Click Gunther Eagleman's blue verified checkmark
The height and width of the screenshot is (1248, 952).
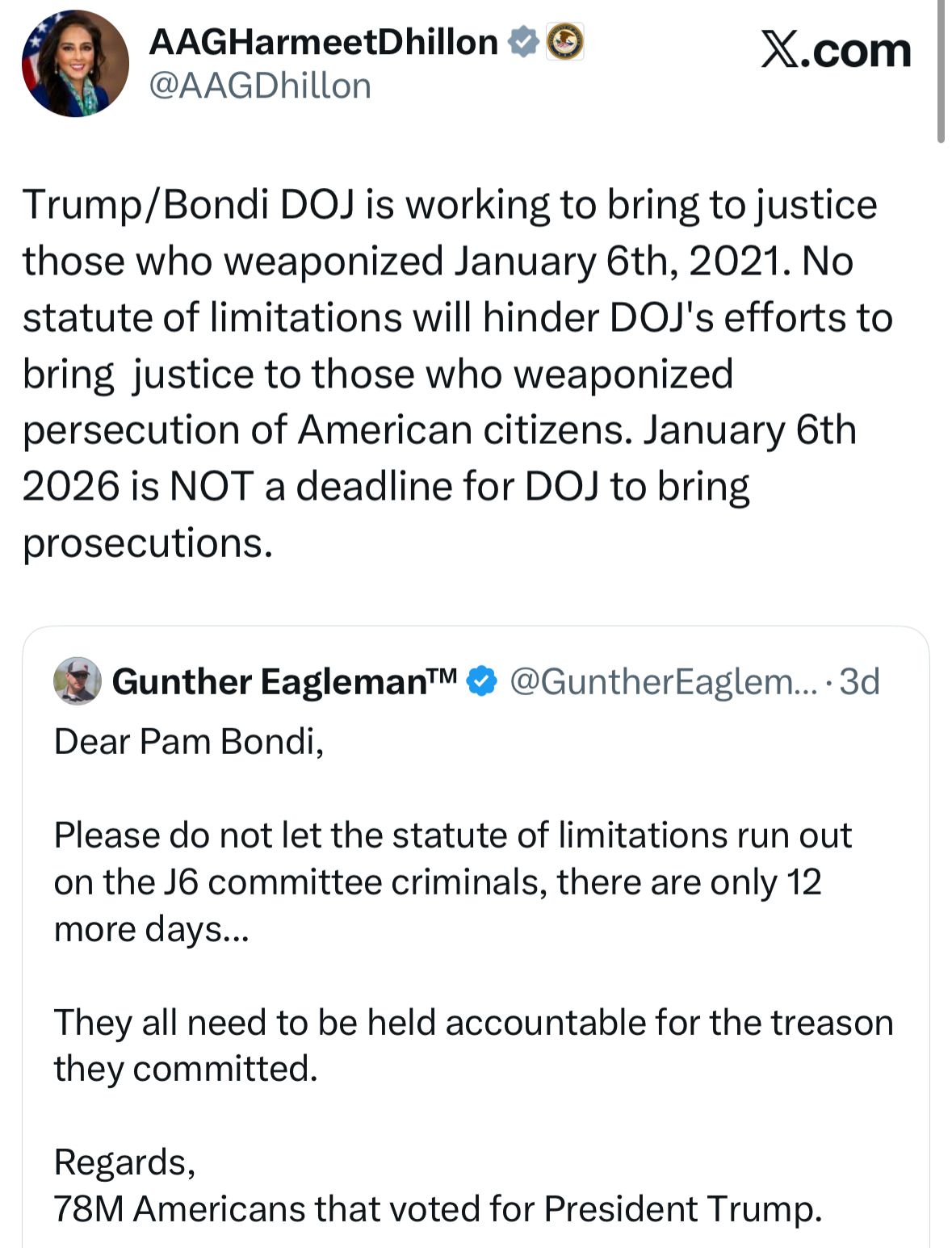pos(482,681)
